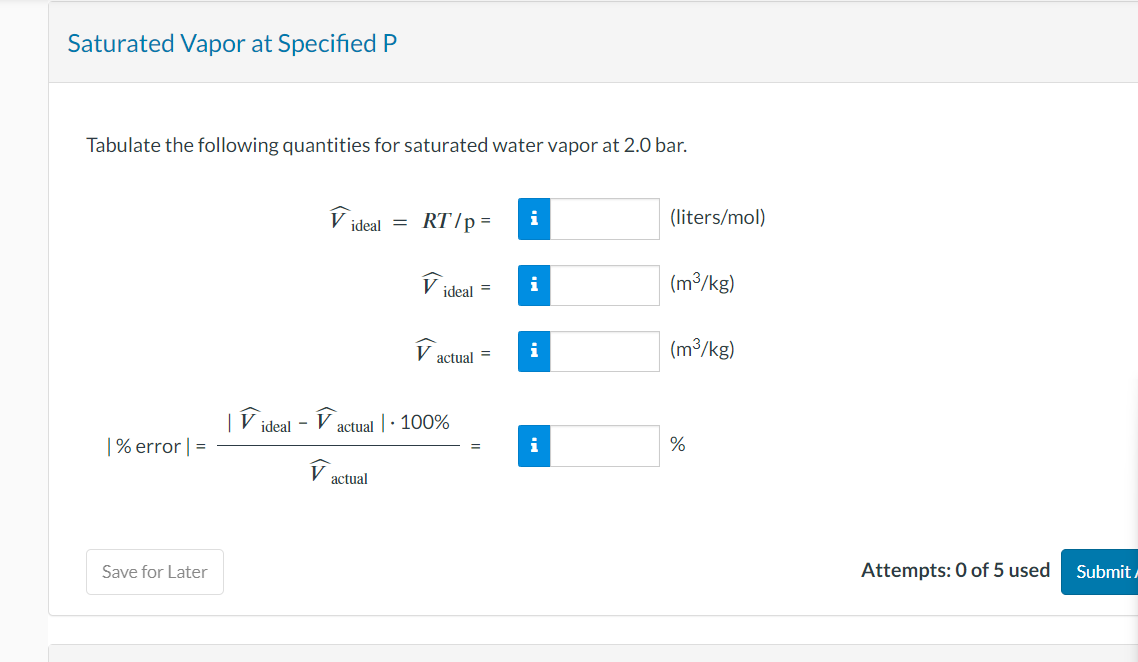
Task: Click info icon for V ideal m³/kg field
Action: click(534, 285)
